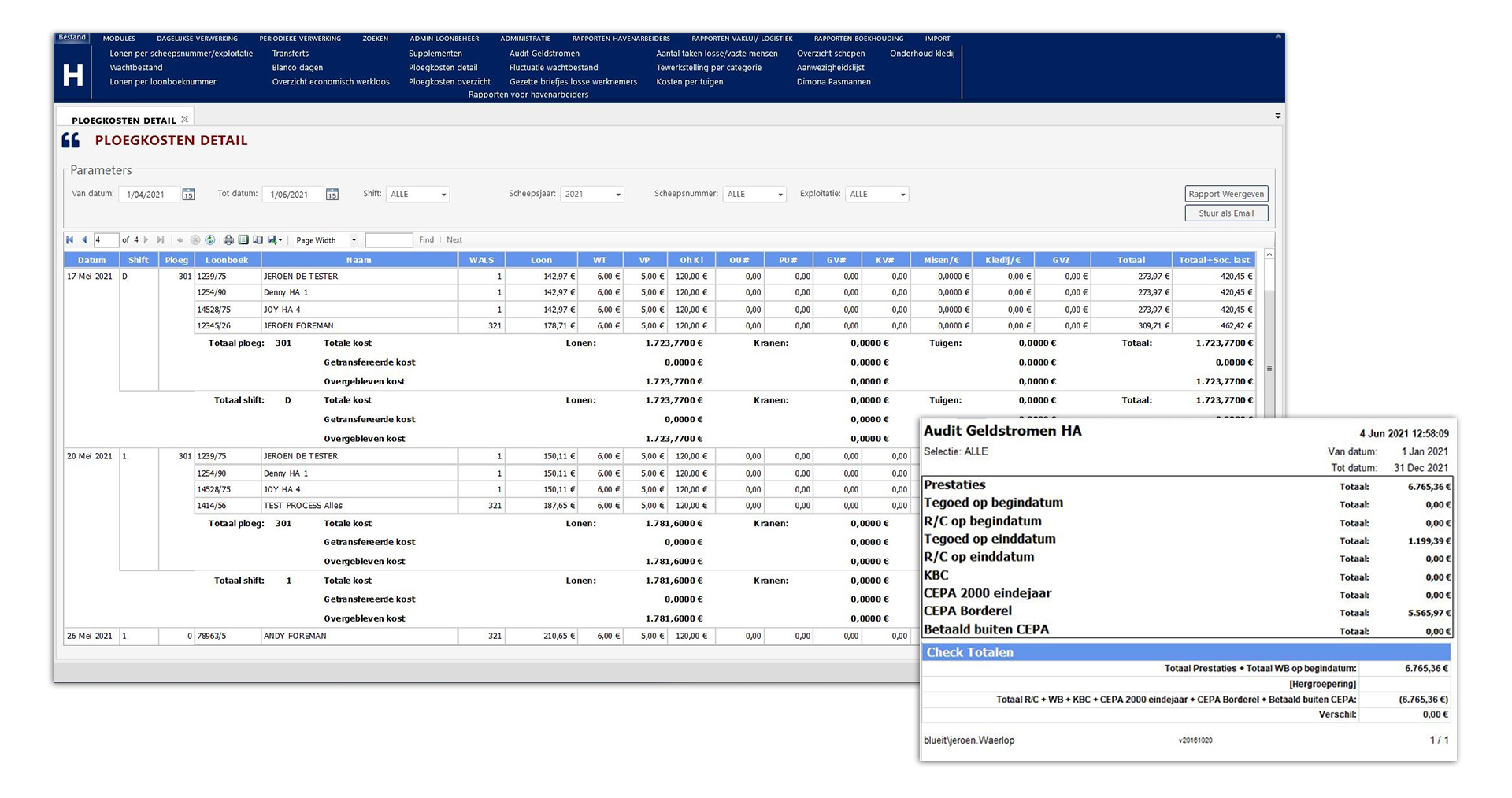The width and height of the screenshot is (1512, 798).
Task: Click Rapport Weergeven button
Action: pyautogui.click(x=1226, y=194)
